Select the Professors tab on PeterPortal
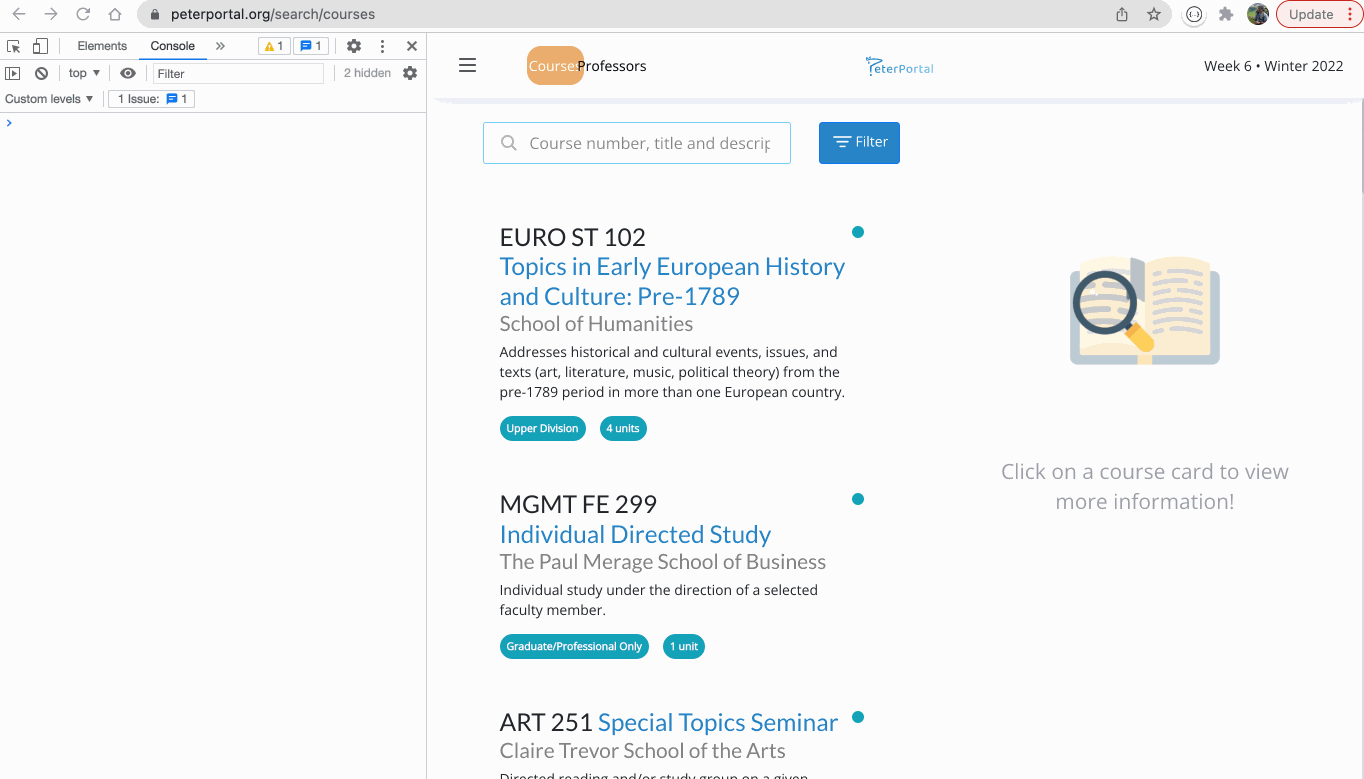 tap(612, 65)
